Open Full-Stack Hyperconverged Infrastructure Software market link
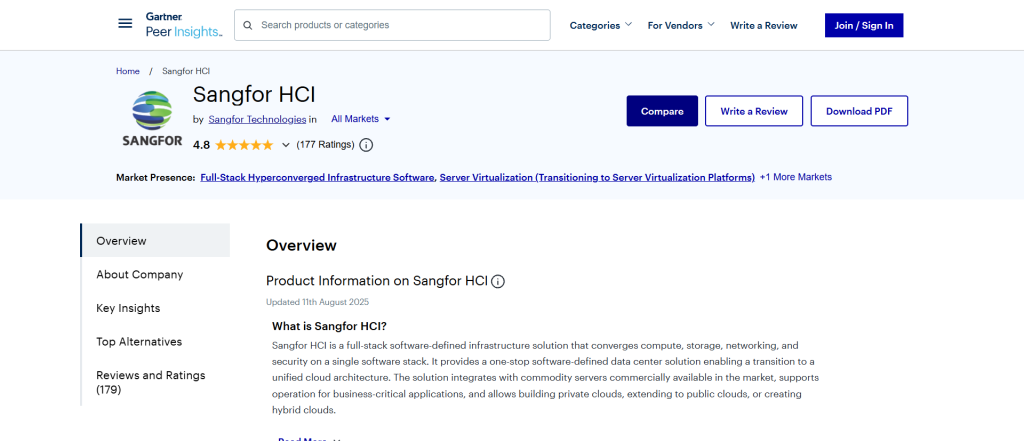This screenshot has height=441, width=1024. pos(317,177)
